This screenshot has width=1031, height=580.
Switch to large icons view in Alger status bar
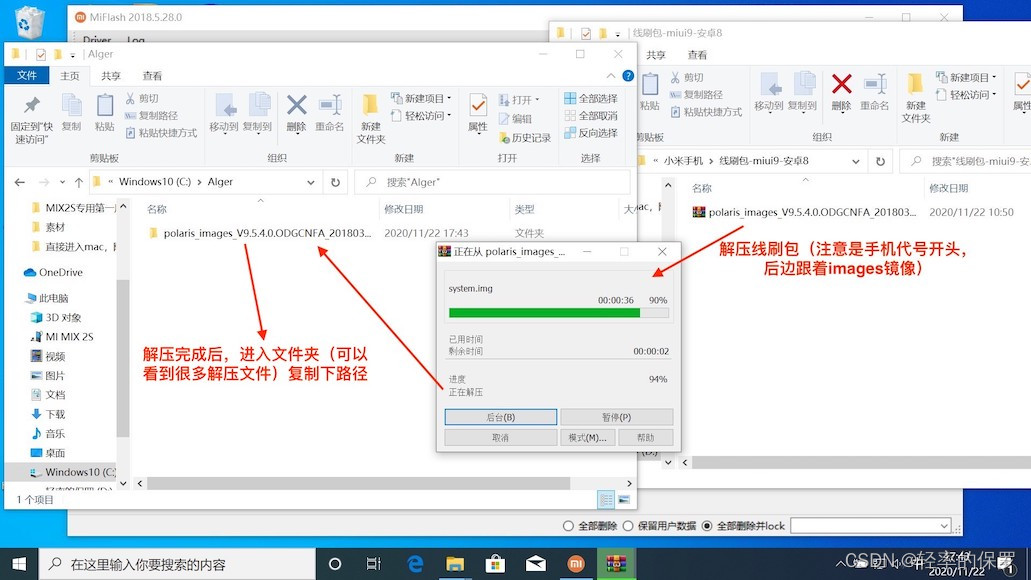(623, 500)
